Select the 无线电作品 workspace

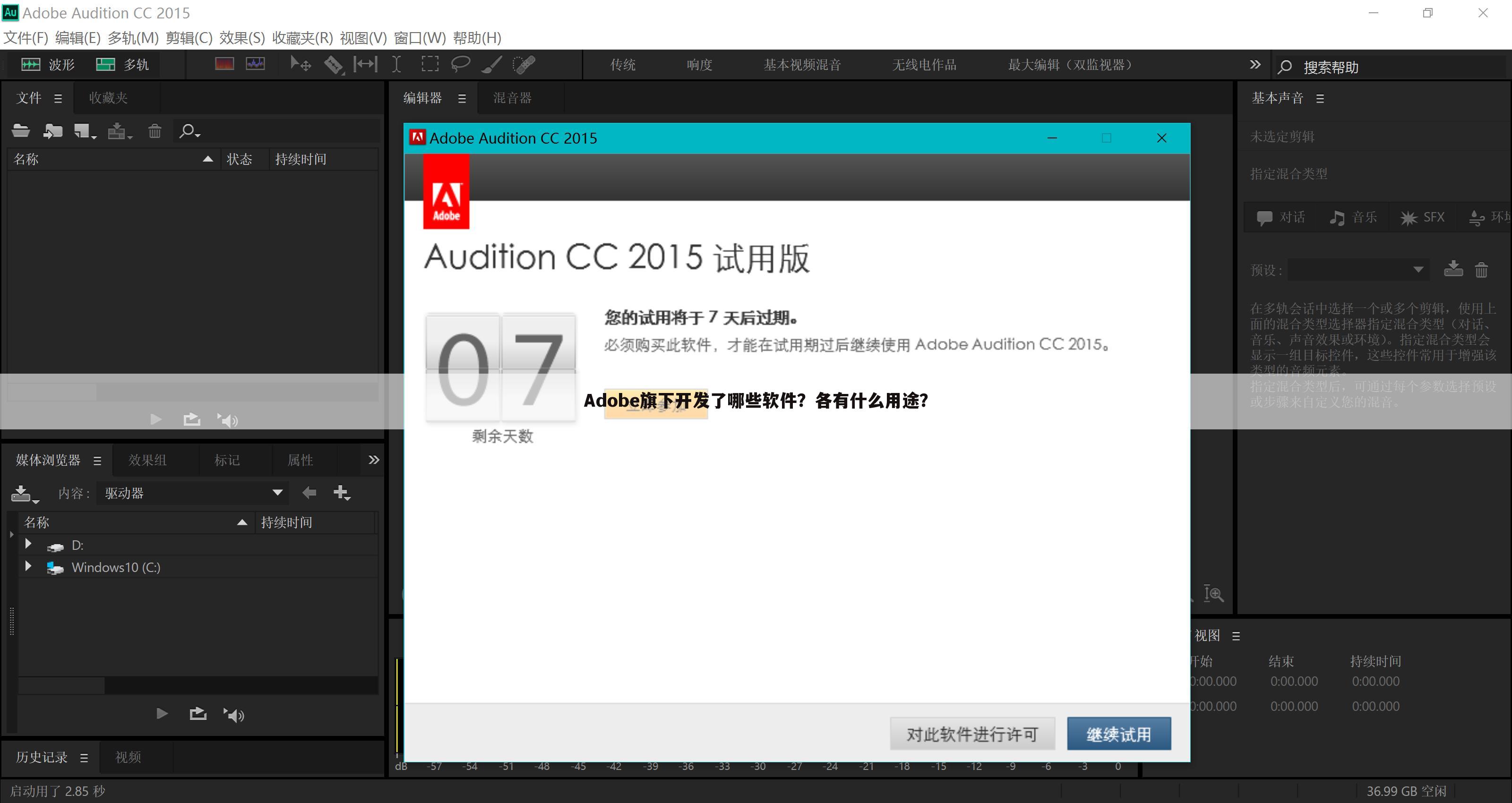tap(924, 65)
